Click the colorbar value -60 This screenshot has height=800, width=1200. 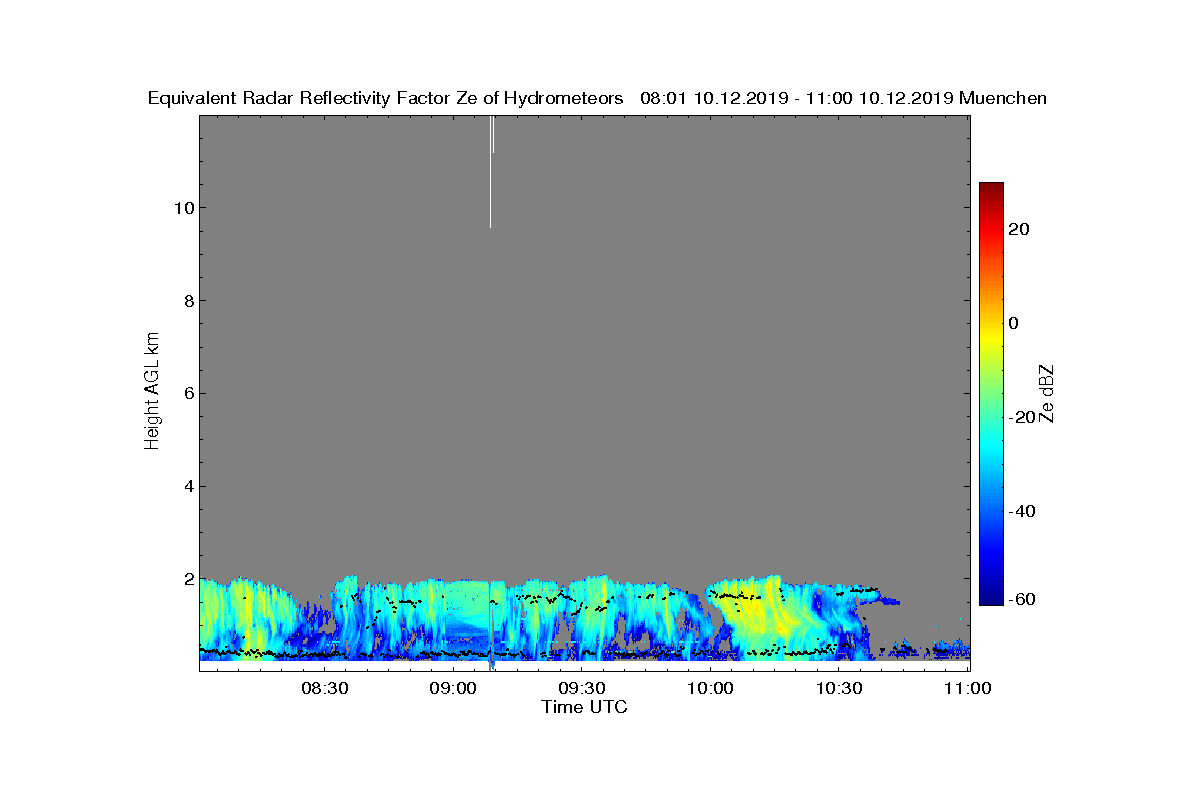(x=1020, y=599)
